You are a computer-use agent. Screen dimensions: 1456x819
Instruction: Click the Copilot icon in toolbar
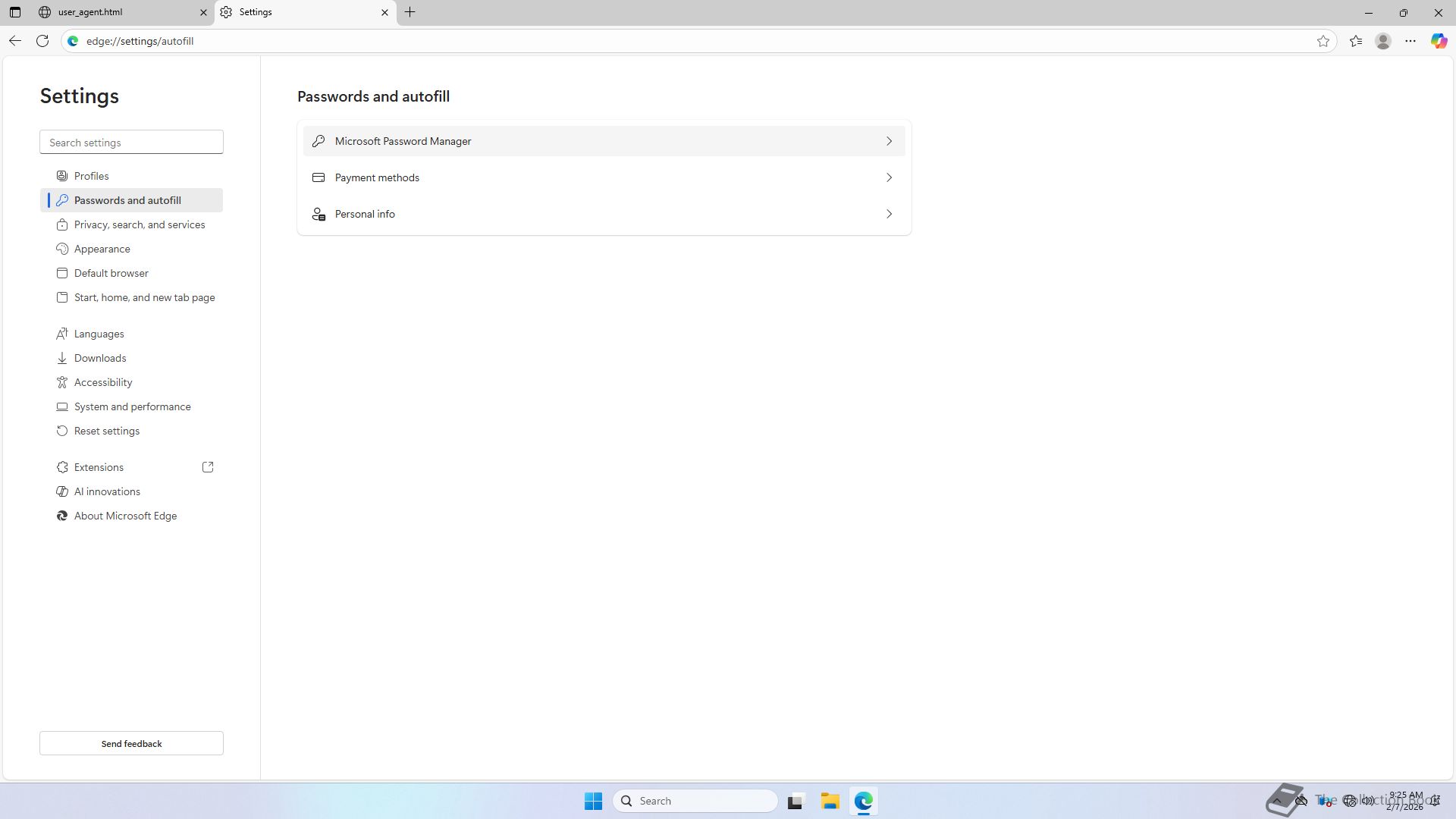coord(1439,41)
